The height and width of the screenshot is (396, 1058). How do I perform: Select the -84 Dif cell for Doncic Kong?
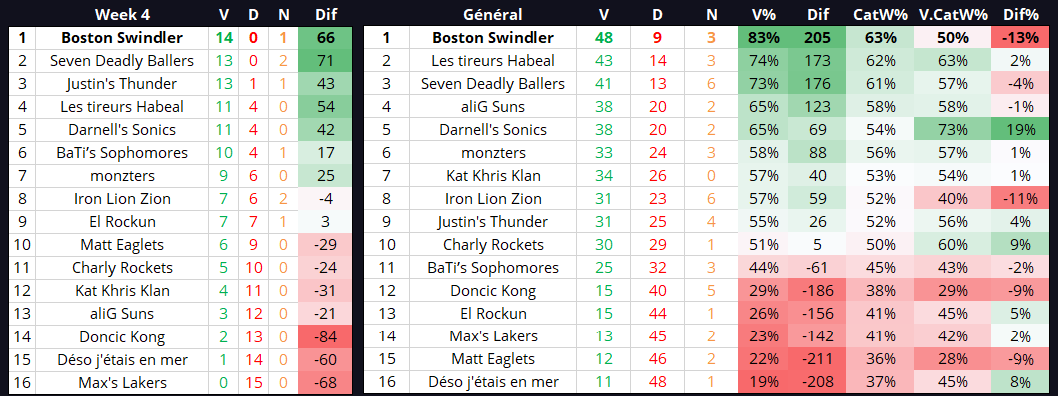327,337
